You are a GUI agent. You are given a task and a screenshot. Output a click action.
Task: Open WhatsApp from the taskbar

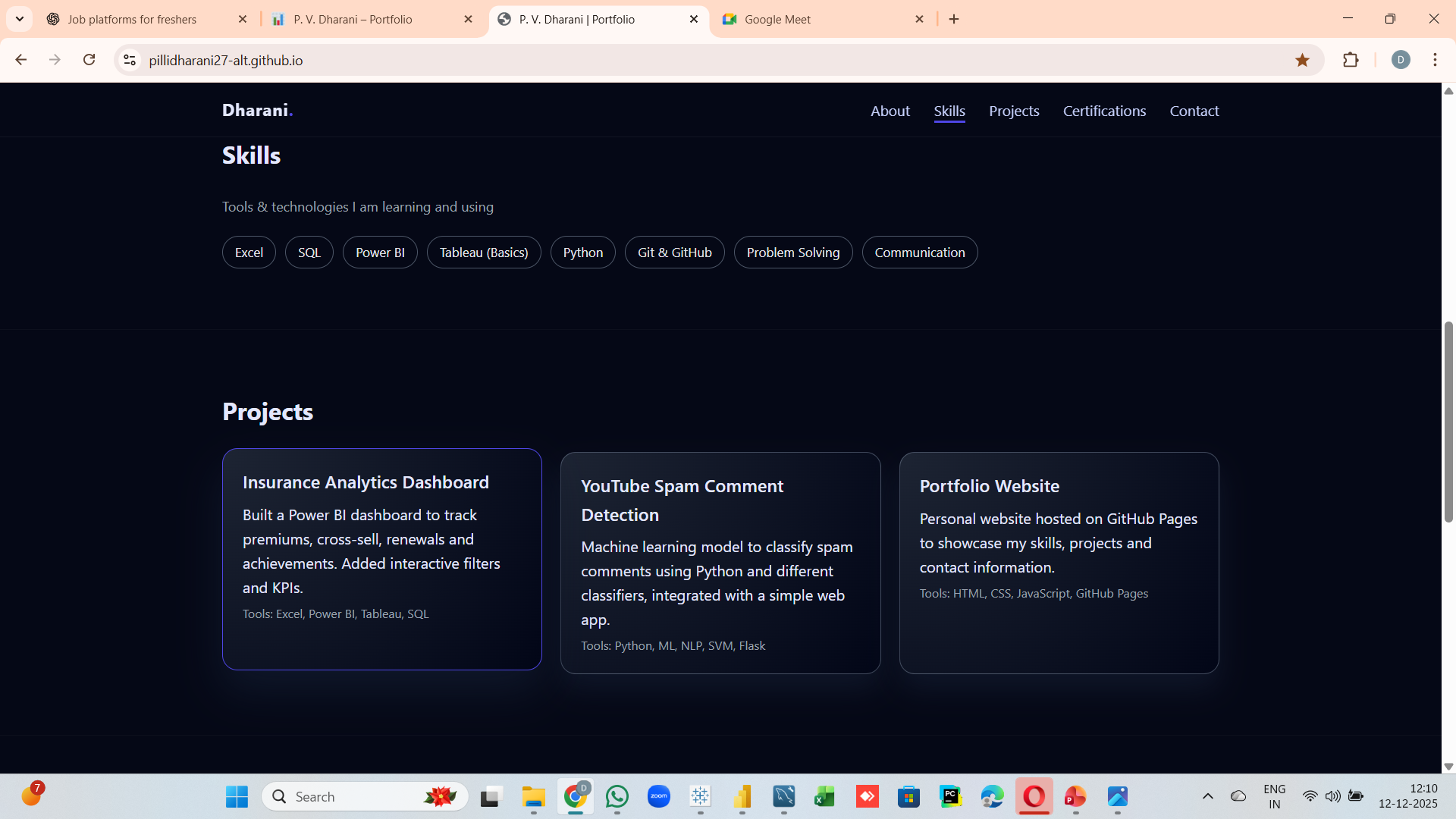pos(617,796)
